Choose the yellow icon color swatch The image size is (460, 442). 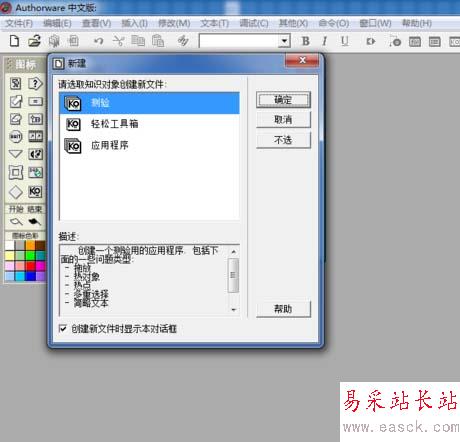coord(9,256)
